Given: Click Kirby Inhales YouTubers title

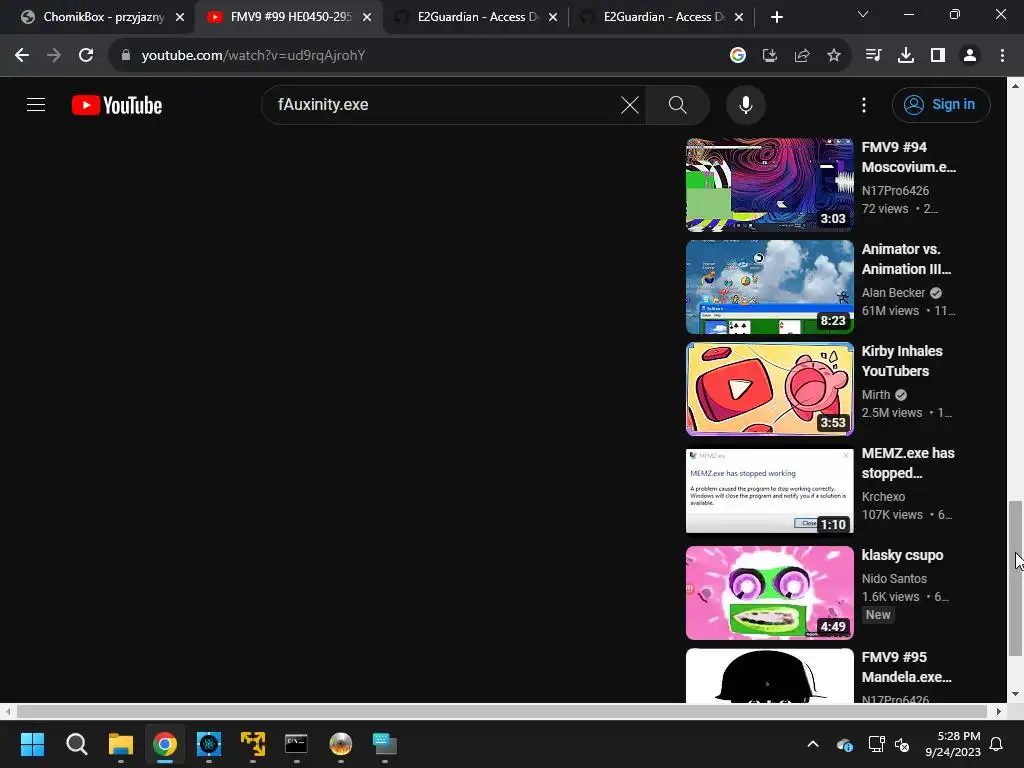Looking at the screenshot, I should click(902, 360).
